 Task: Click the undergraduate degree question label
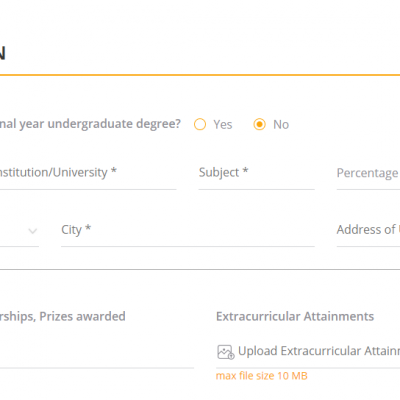[x=90, y=124]
